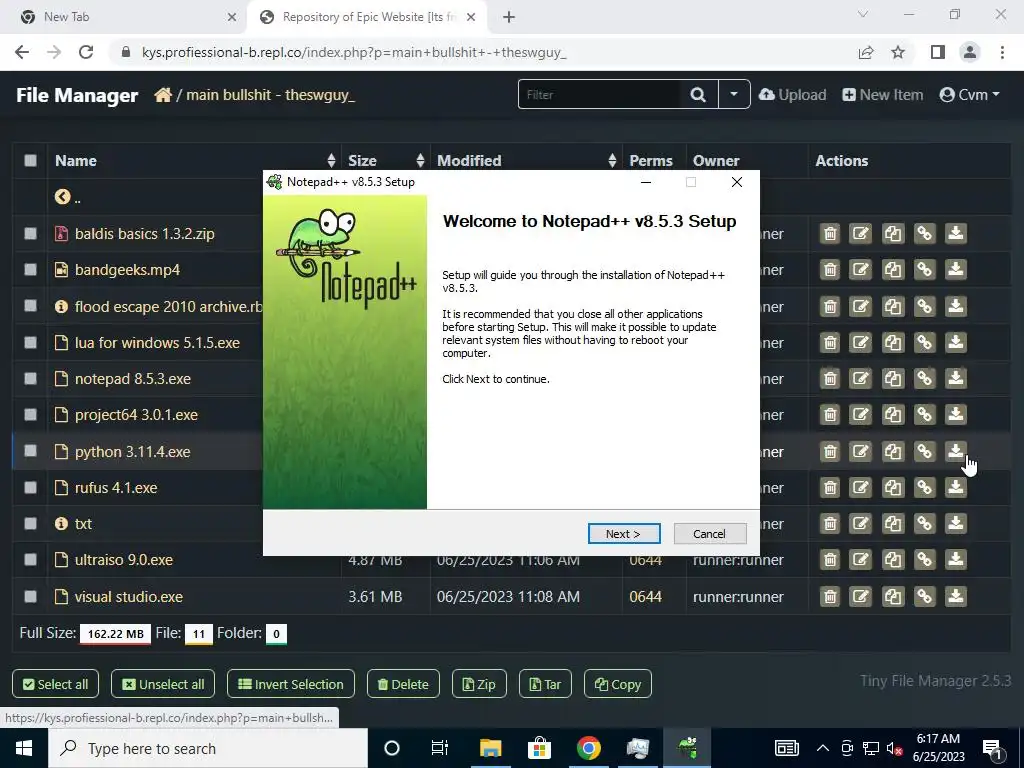Reload the browser page

86,52
